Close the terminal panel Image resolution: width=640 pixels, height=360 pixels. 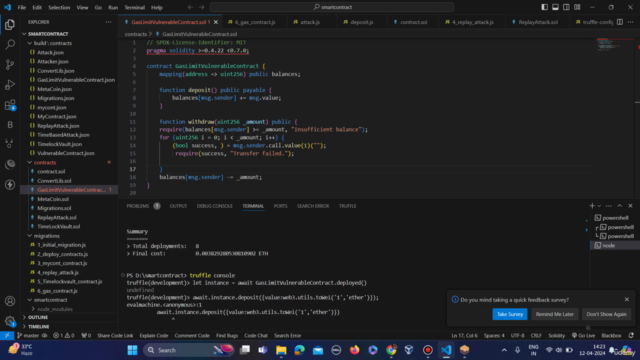pos(630,206)
